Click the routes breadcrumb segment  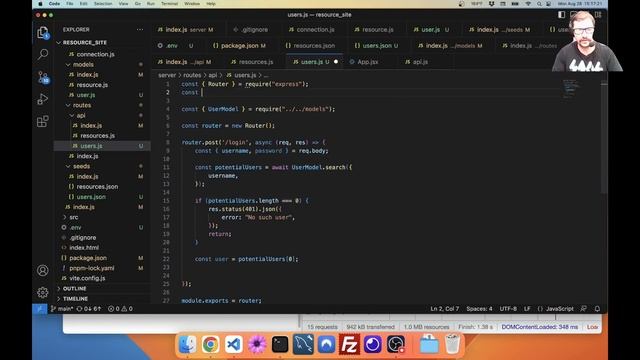(x=192, y=75)
